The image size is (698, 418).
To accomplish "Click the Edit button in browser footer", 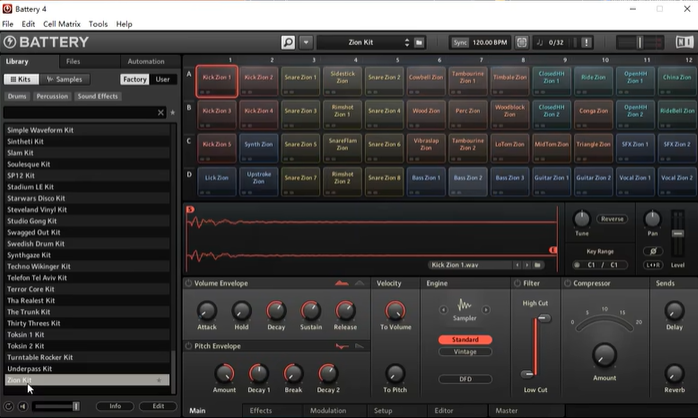I will pyautogui.click(x=158, y=406).
